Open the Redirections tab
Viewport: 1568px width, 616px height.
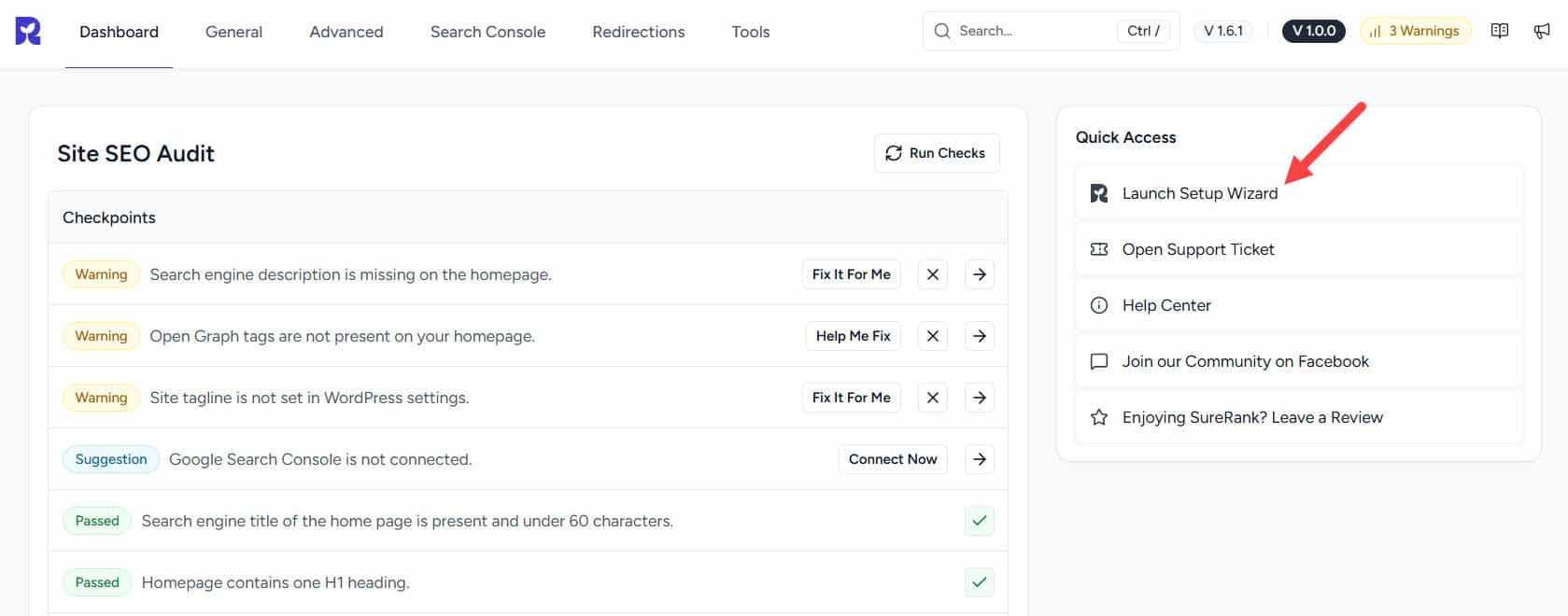click(638, 32)
